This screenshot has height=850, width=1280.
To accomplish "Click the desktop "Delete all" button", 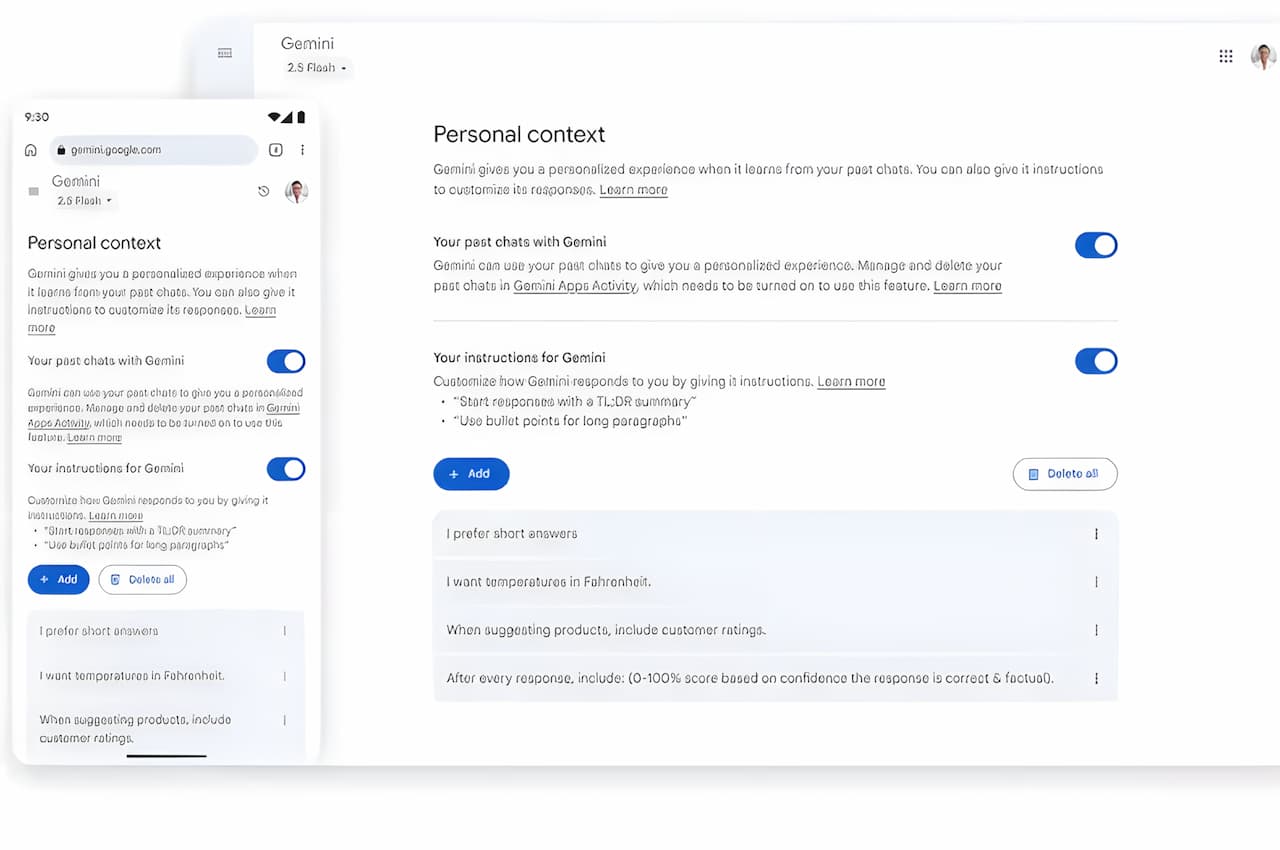I will (x=1064, y=474).
